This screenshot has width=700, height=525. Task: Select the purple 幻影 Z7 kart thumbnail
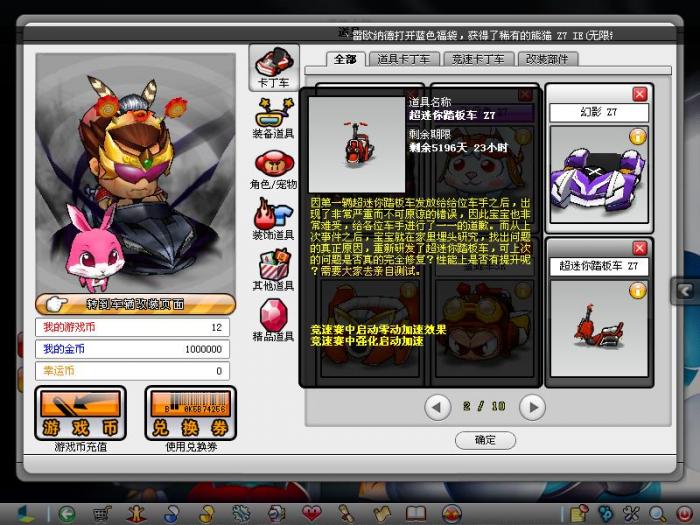pyautogui.click(x=599, y=175)
